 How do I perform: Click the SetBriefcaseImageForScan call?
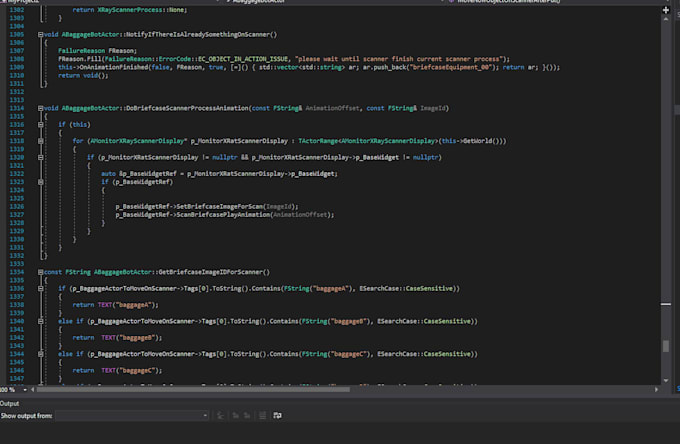[207, 207]
